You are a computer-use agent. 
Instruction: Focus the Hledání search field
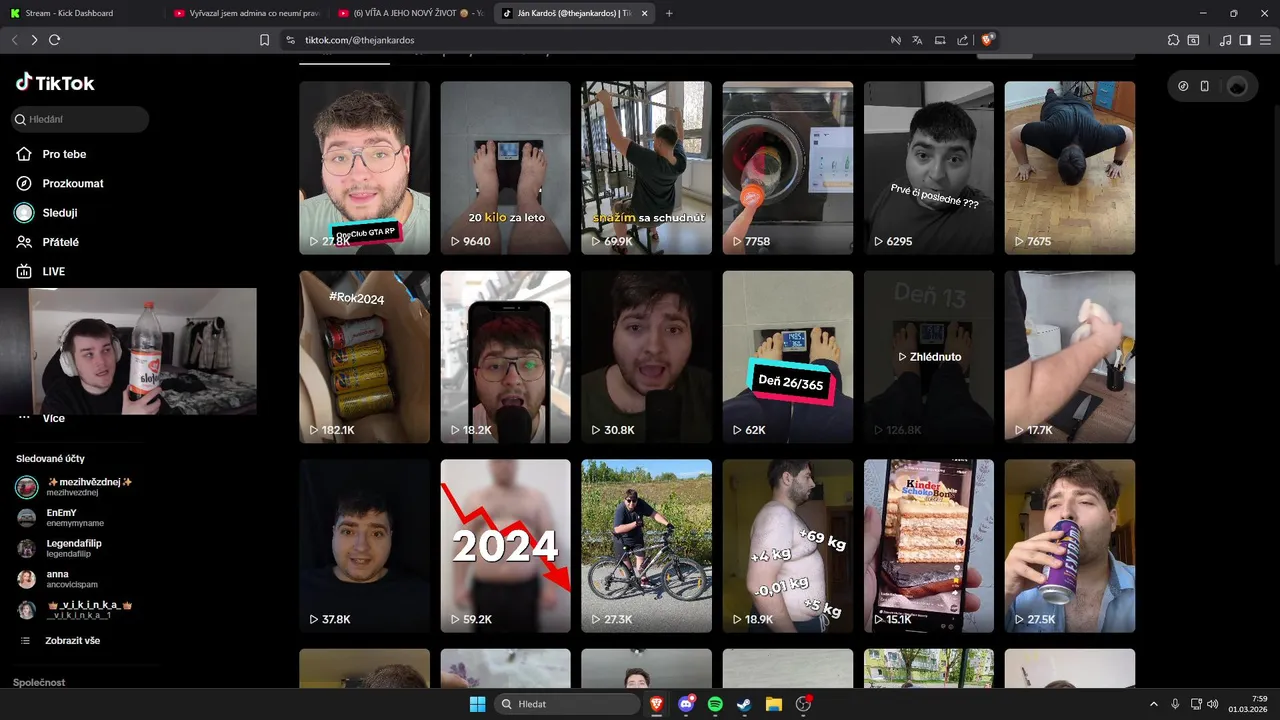80,119
